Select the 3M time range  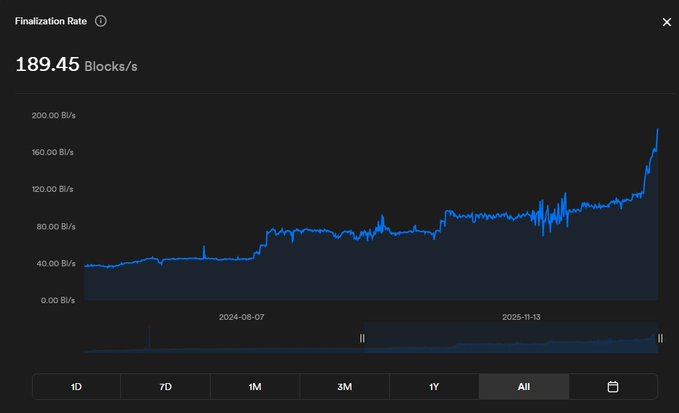click(x=345, y=387)
